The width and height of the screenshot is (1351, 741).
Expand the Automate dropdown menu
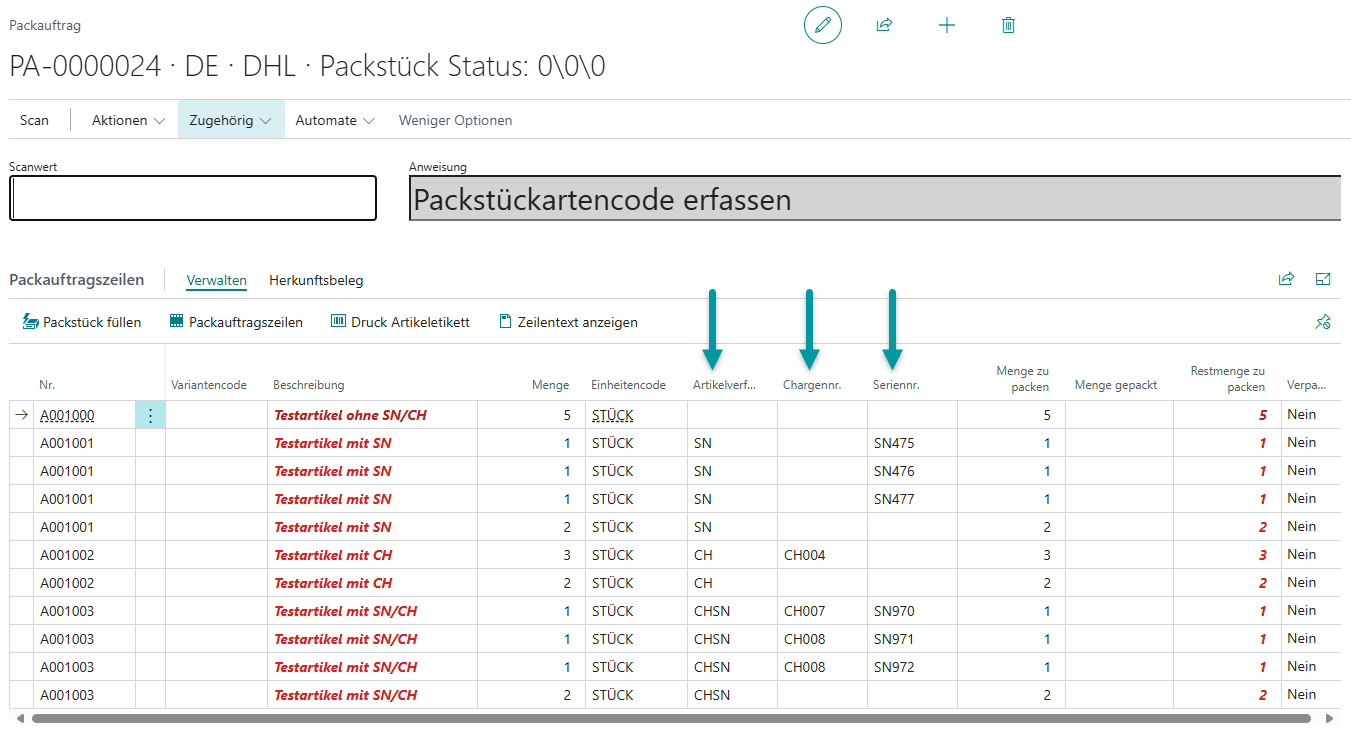[335, 120]
